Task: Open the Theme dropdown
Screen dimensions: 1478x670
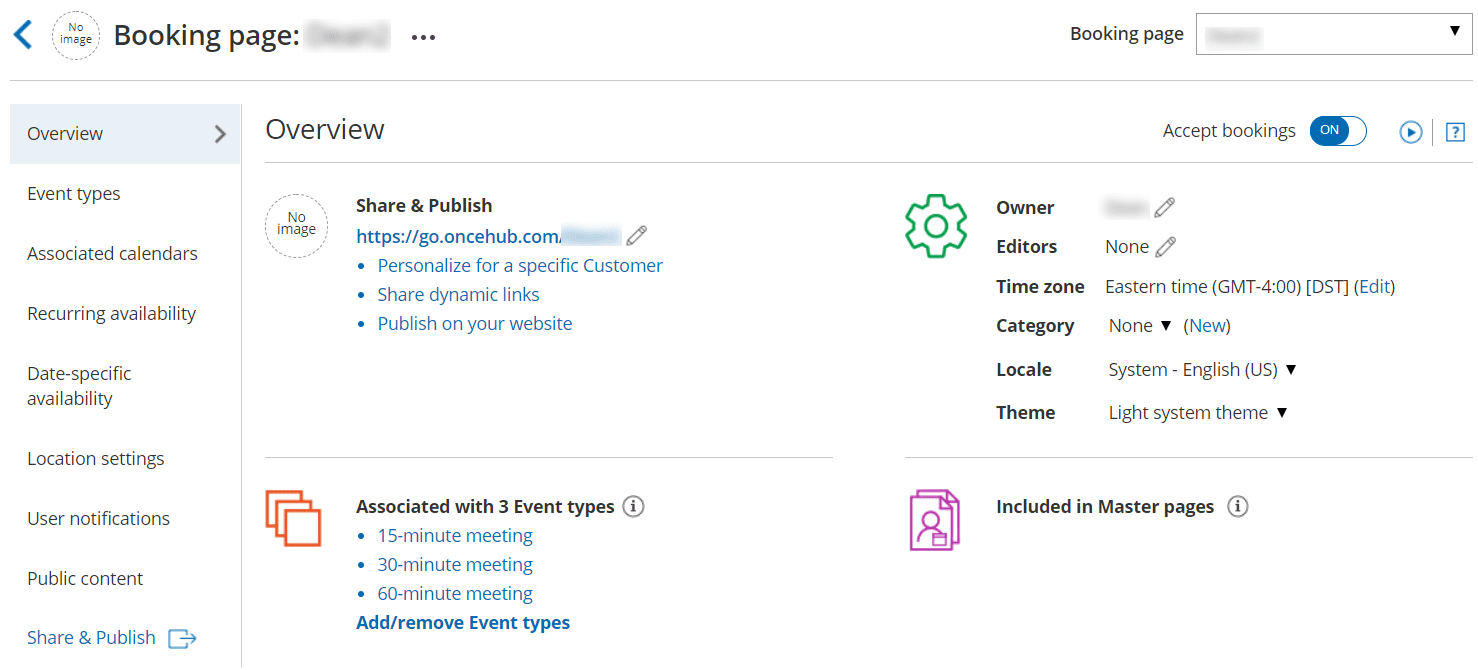Action: [x=1198, y=413]
